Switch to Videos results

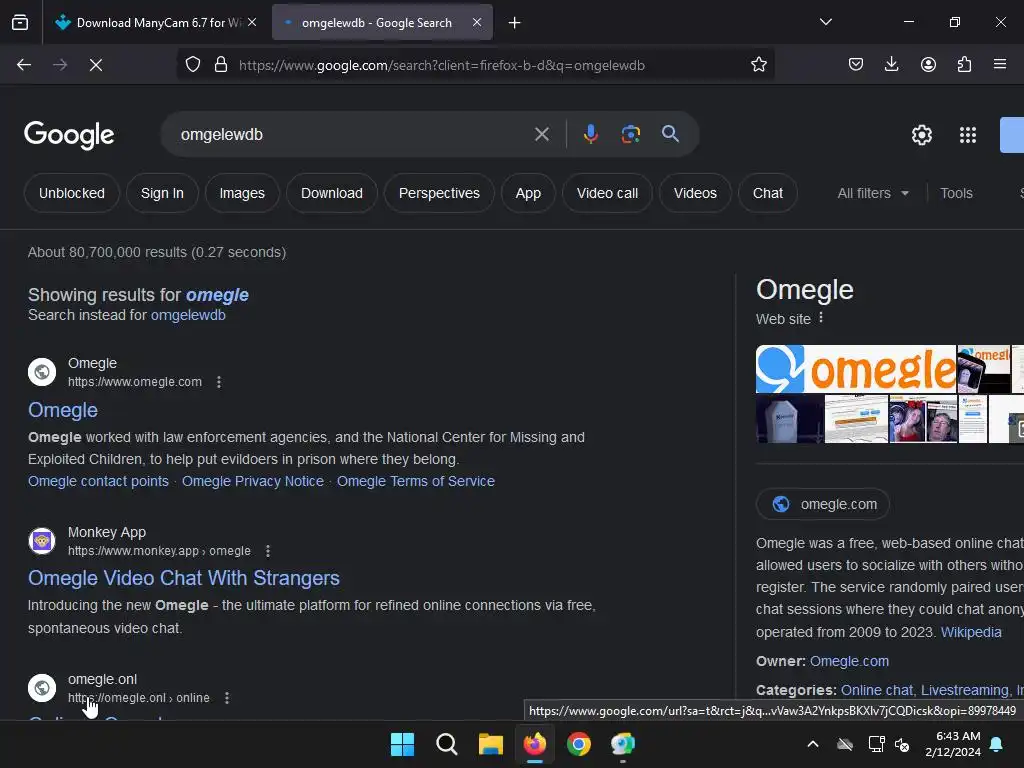click(x=696, y=193)
